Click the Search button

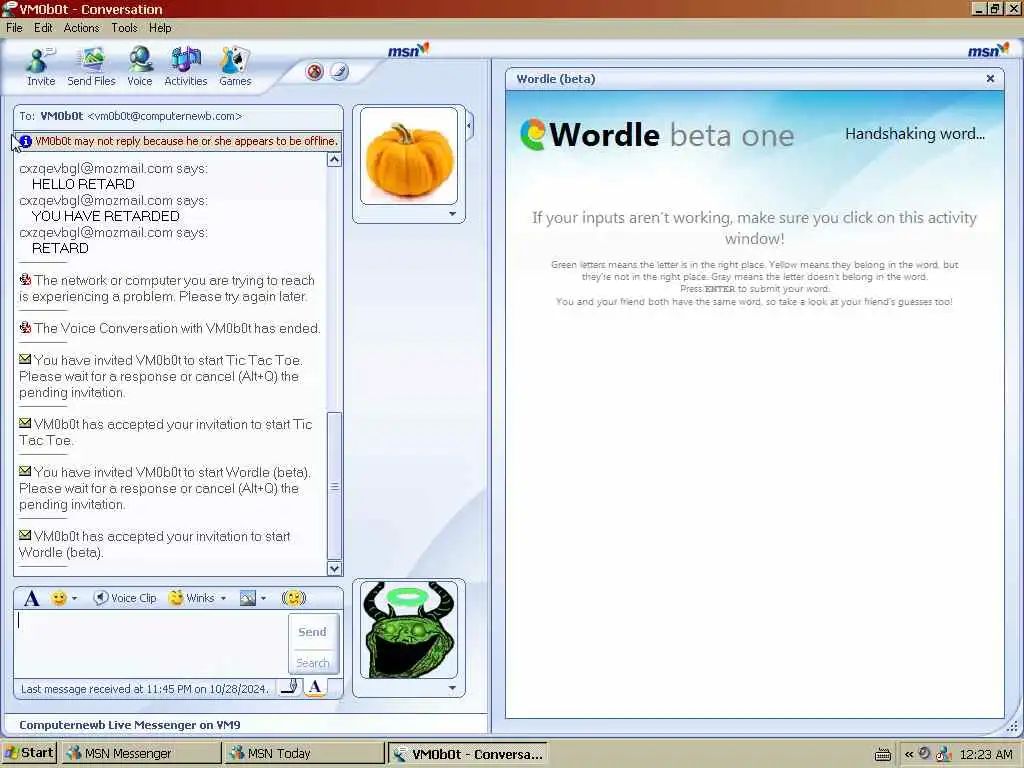313,663
